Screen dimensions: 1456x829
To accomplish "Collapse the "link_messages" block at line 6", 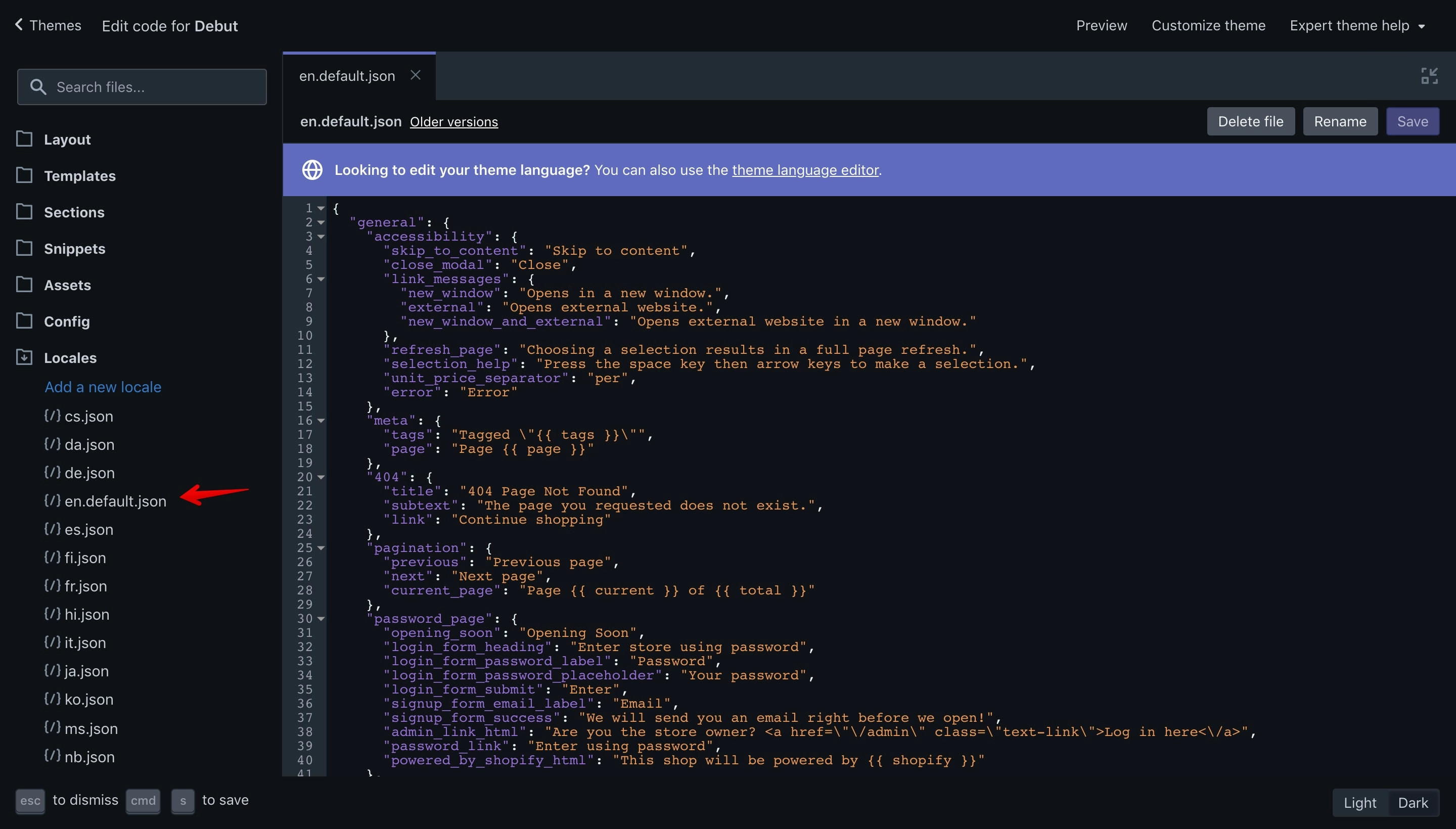I will point(321,279).
